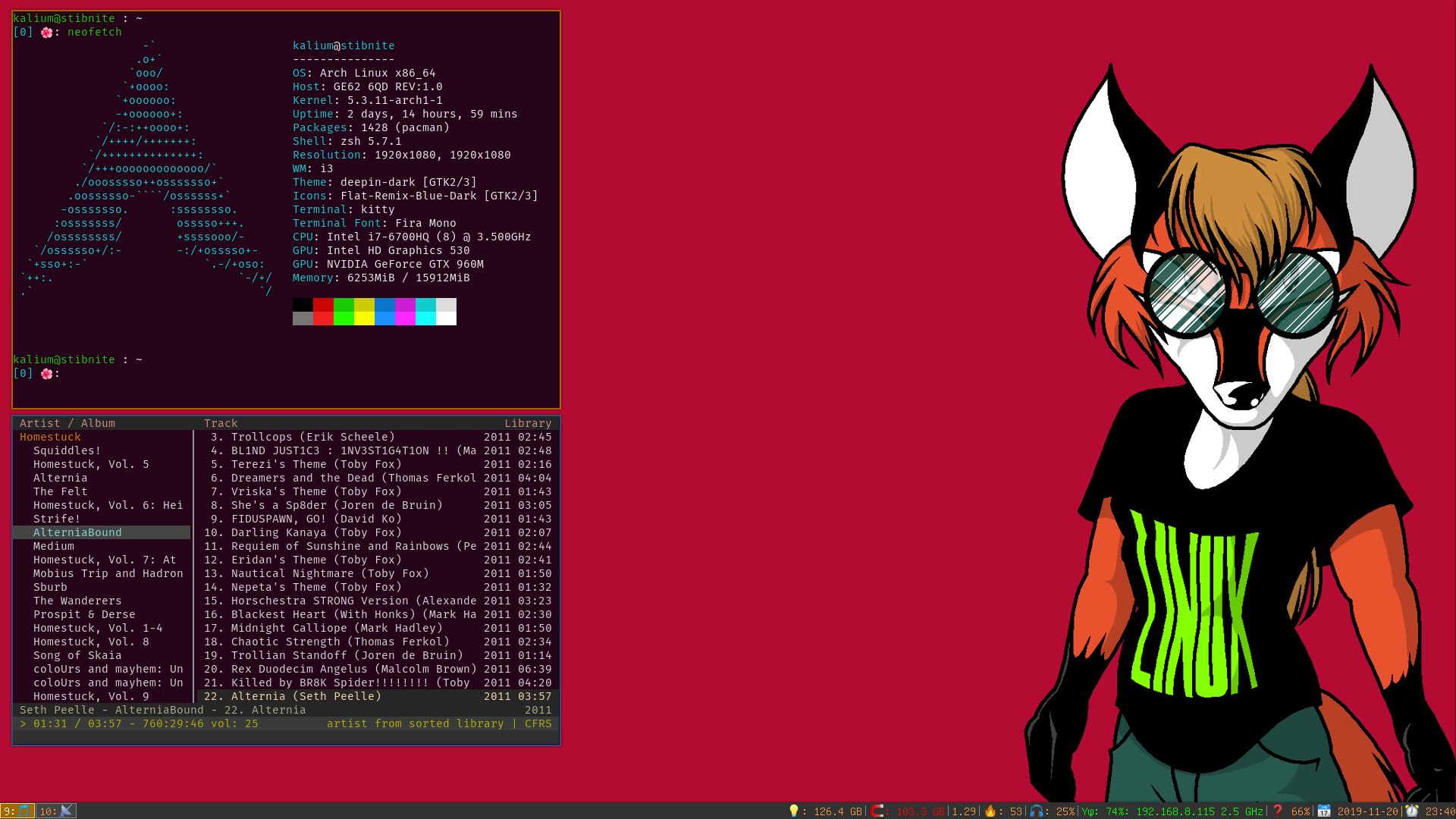The width and height of the screenshot is (1456, 819).
Task: Click the Artist / Album column header
Action: point(67,423)
